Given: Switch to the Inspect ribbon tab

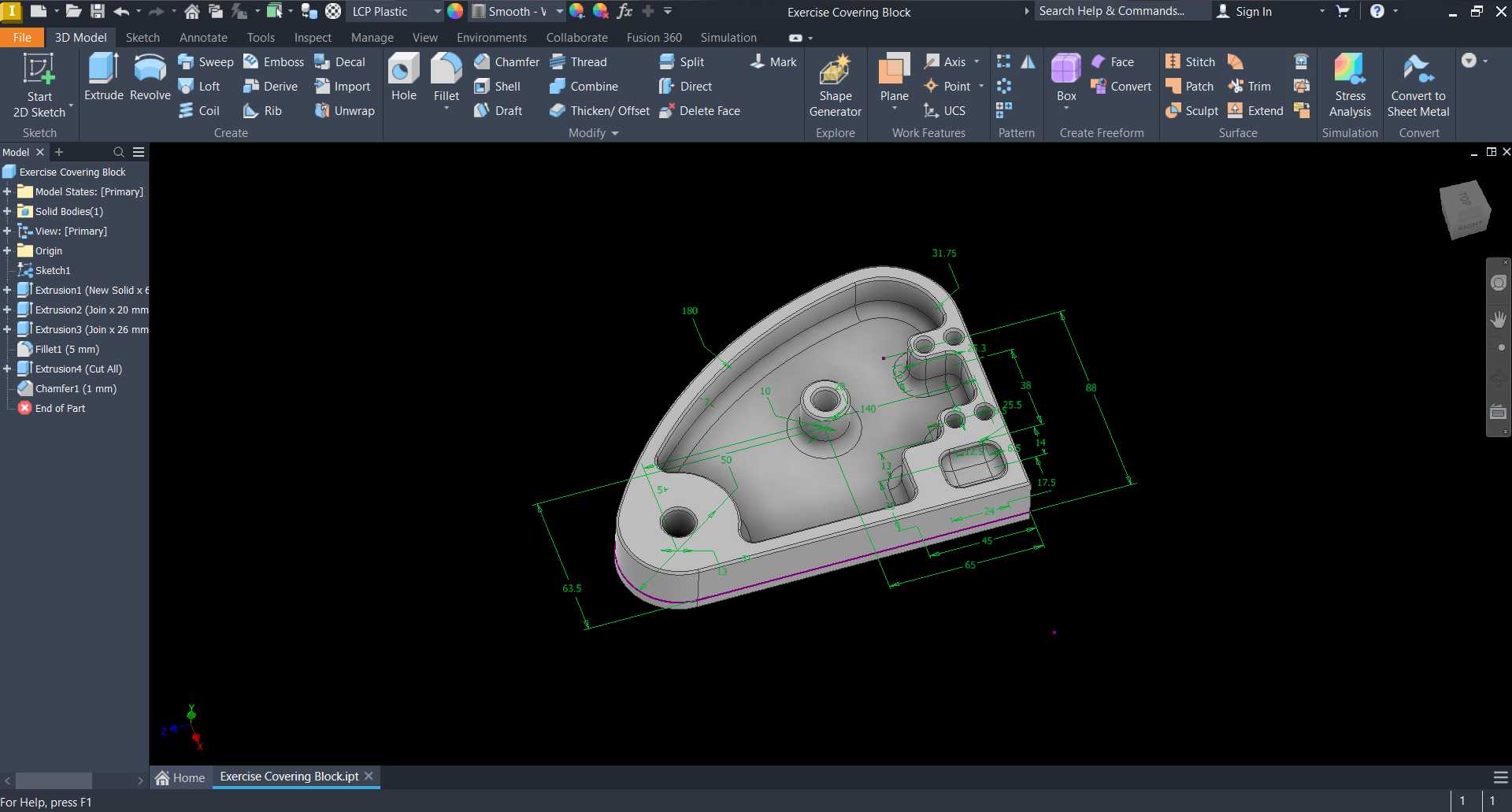Looking at the screenshot, I should pyautogui.click(x=313, y=37).
